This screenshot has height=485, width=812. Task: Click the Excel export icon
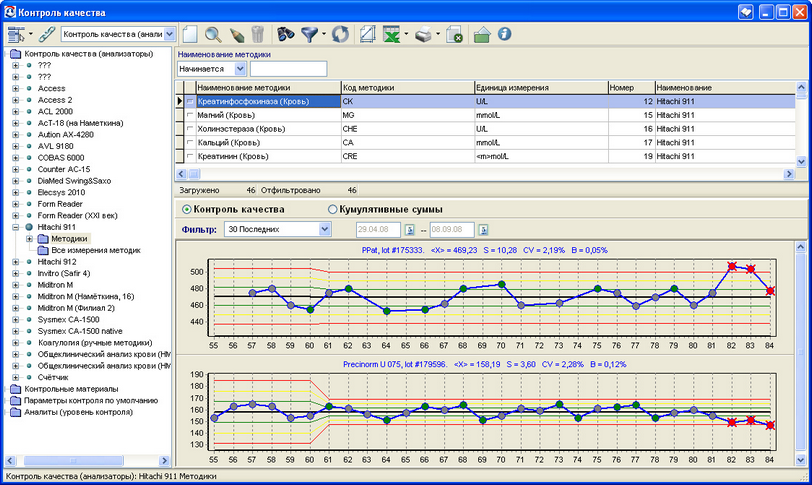(392, 35)
